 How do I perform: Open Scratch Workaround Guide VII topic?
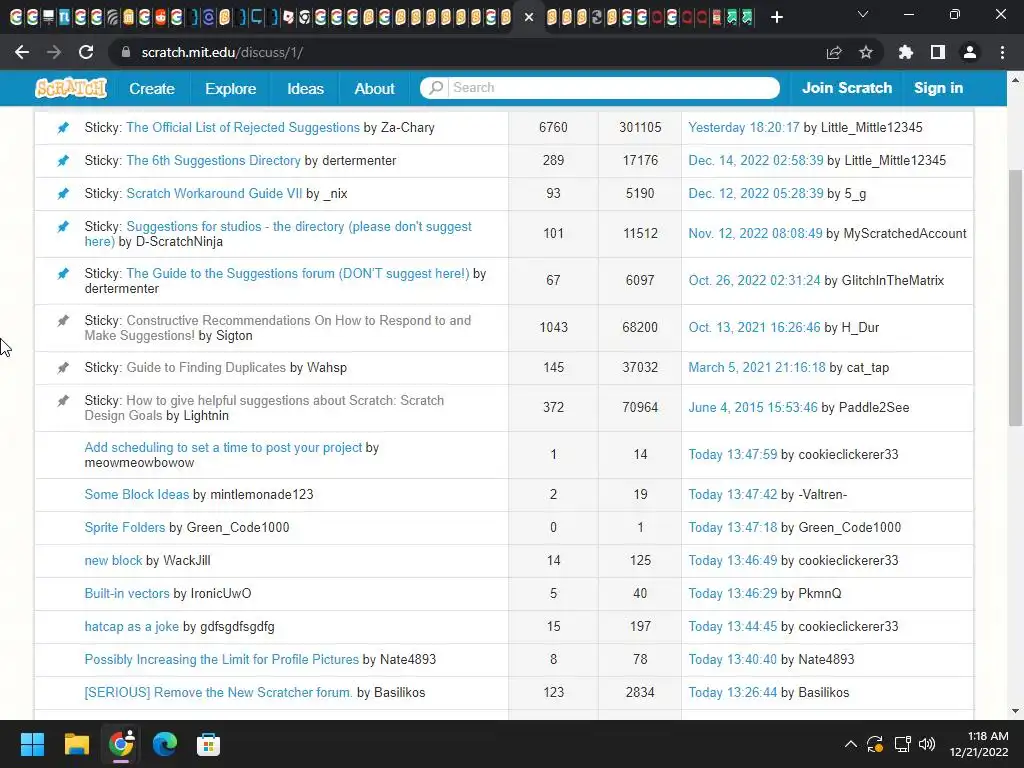click(214, 193)
